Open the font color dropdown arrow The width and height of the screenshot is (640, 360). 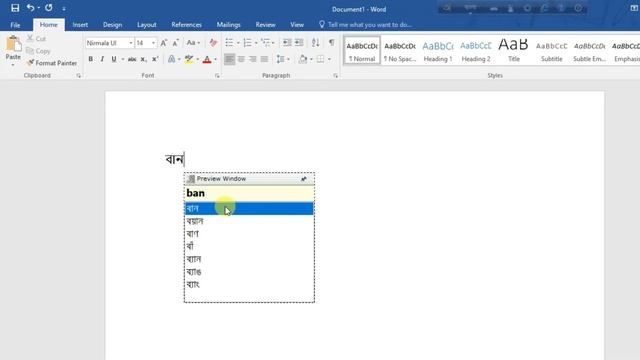click(216, 60)
